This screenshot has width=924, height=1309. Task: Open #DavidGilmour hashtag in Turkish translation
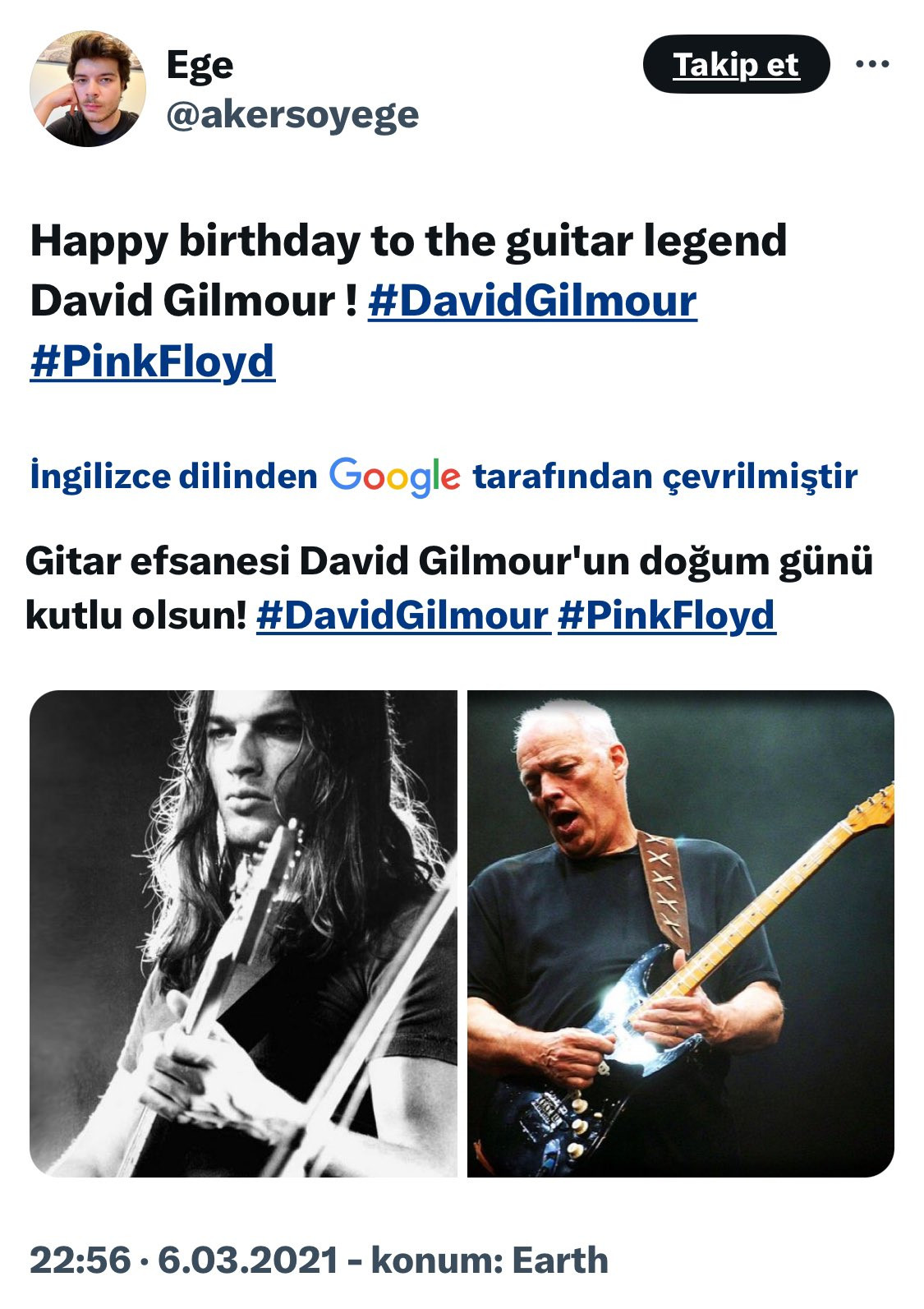402,615
